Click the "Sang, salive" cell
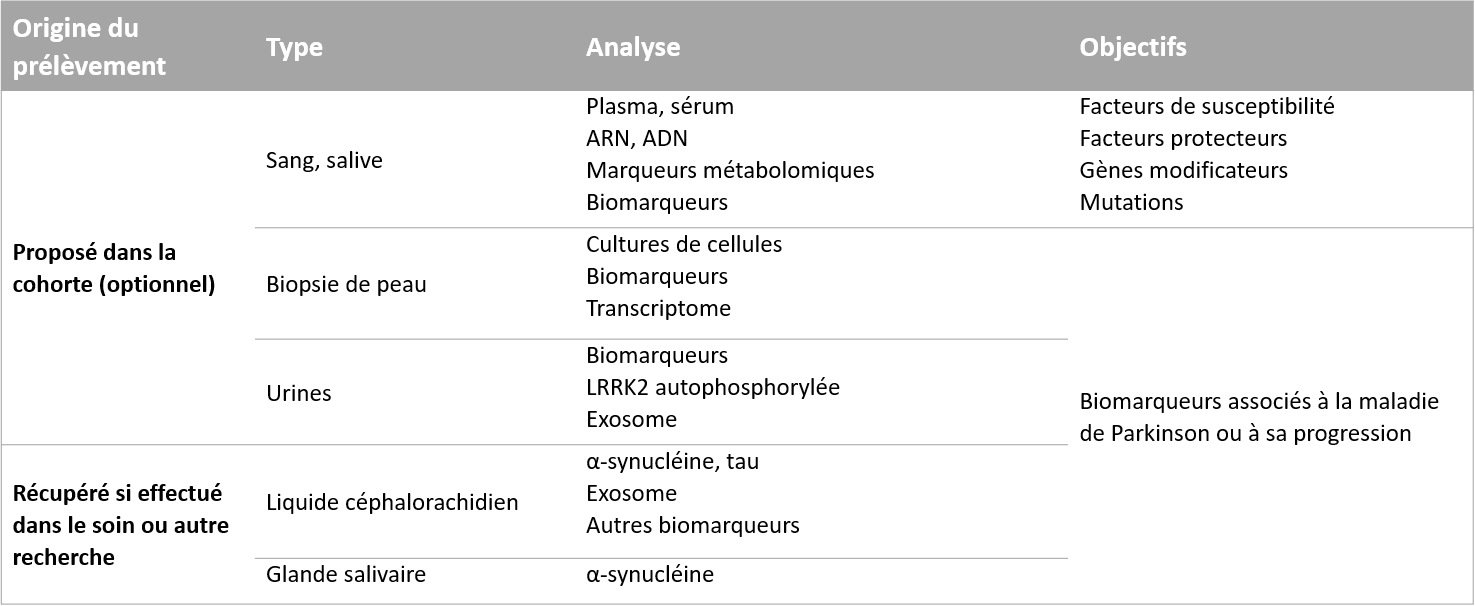This screenshot has width=1475, height=606. coord(324,160)
